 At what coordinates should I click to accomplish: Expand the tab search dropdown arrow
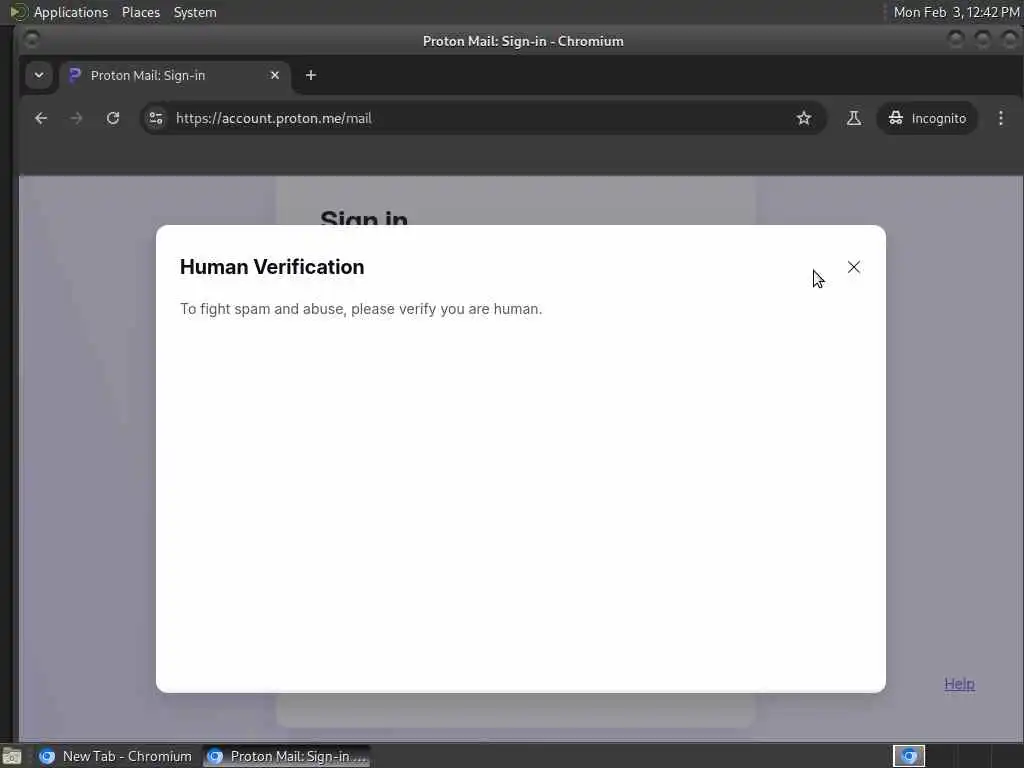[x=39, y=75]
